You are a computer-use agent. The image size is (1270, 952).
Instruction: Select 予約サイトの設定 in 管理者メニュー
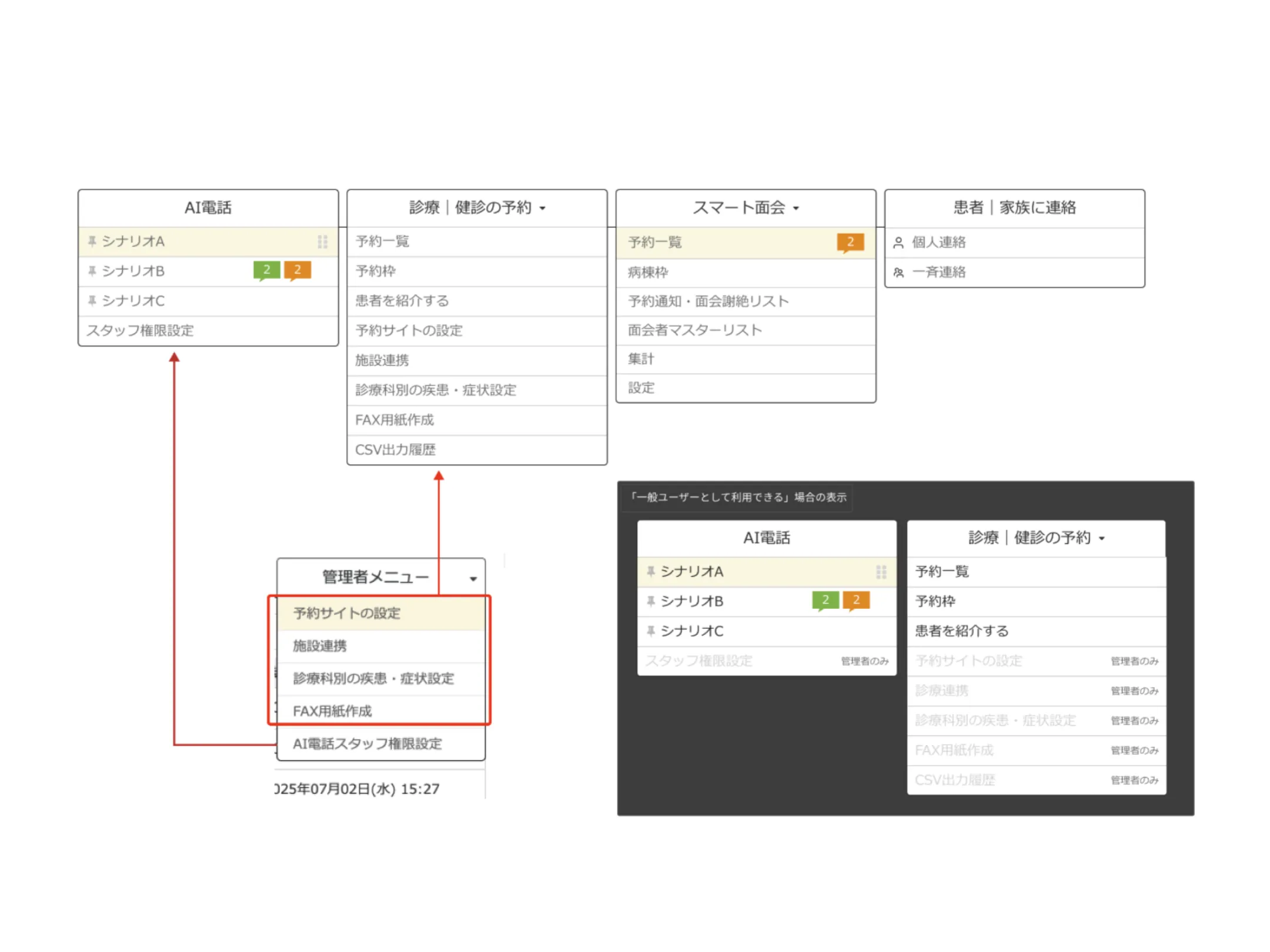346,614
